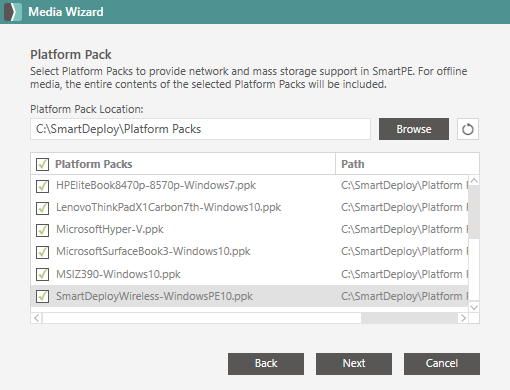This screenshot has width=510, height=390.
Task: Click the Platform Pack Location field
Action: tap(200, 129)
